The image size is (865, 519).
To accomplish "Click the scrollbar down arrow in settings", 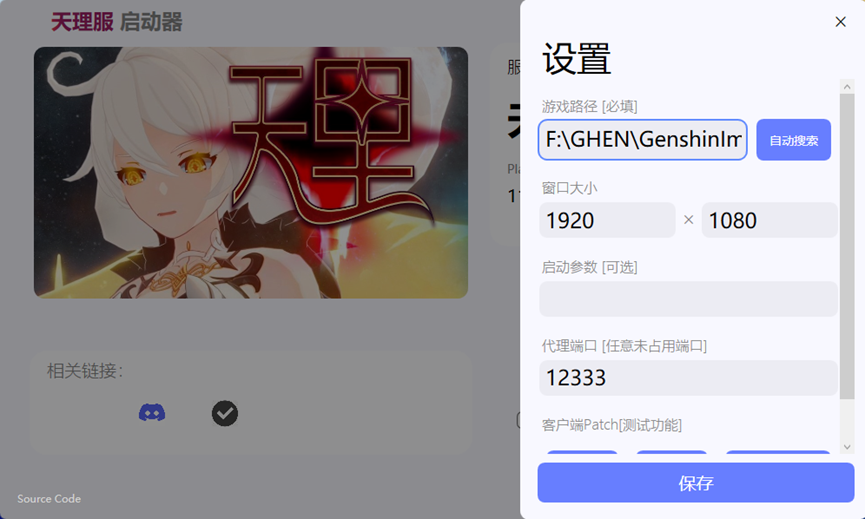I will click(847, 447).
